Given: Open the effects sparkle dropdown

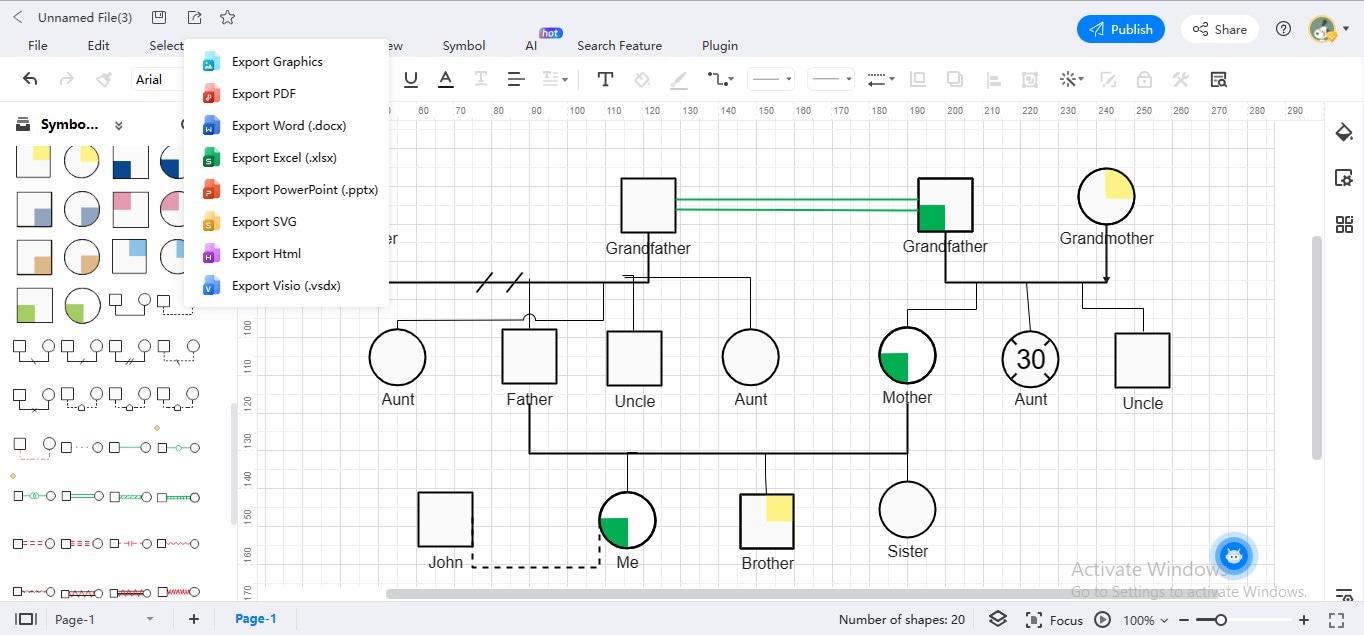Looking at the screenshot, I should click(1072, 79).
